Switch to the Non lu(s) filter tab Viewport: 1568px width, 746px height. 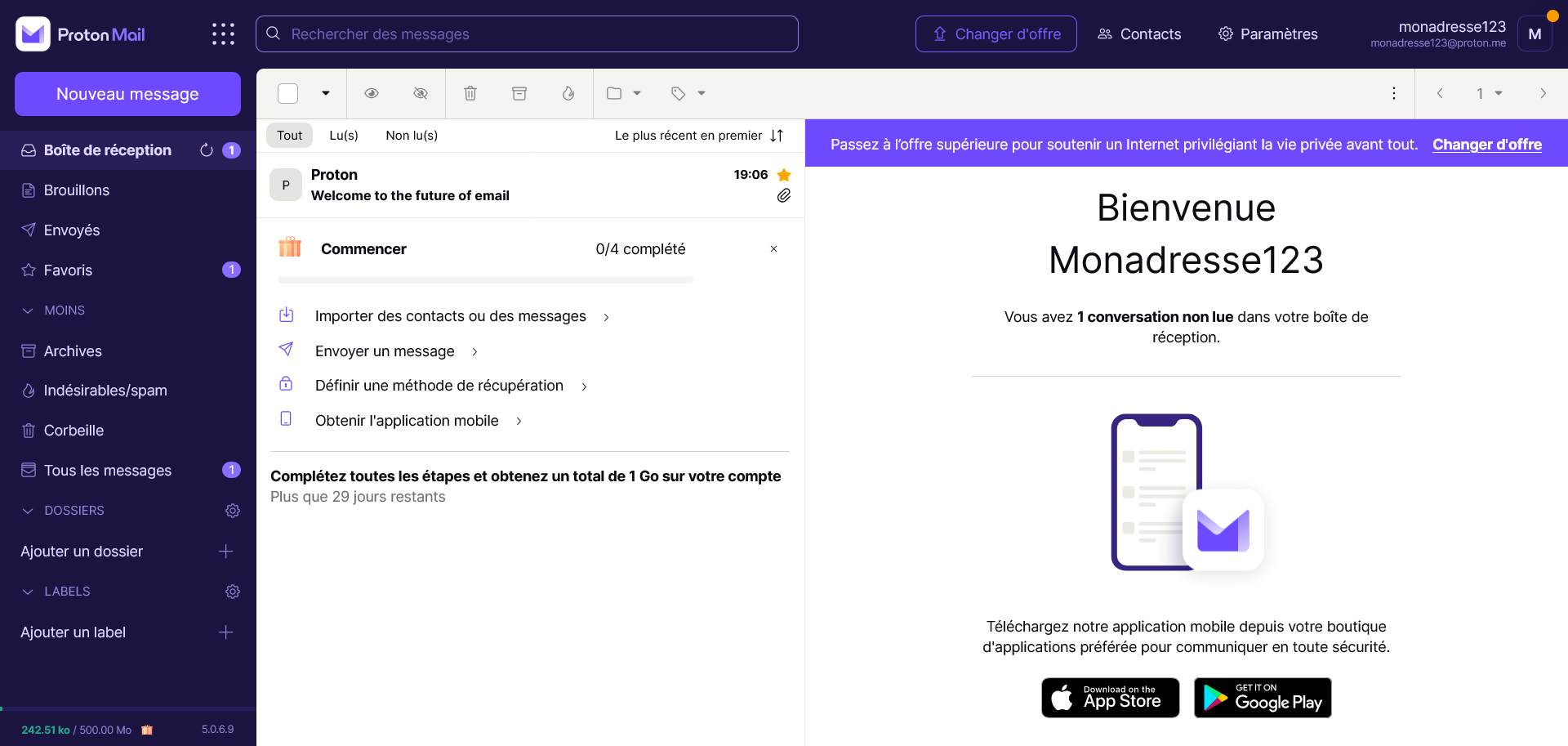pos(412,136)
